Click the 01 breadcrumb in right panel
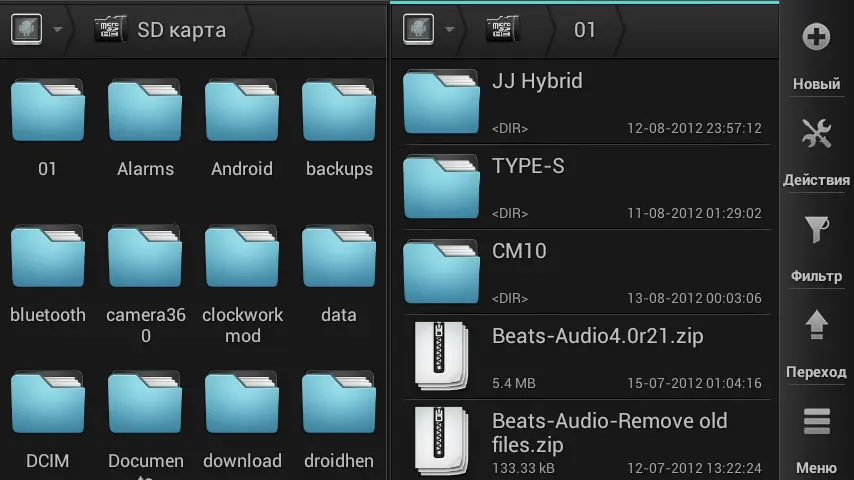 click(585, 30)
